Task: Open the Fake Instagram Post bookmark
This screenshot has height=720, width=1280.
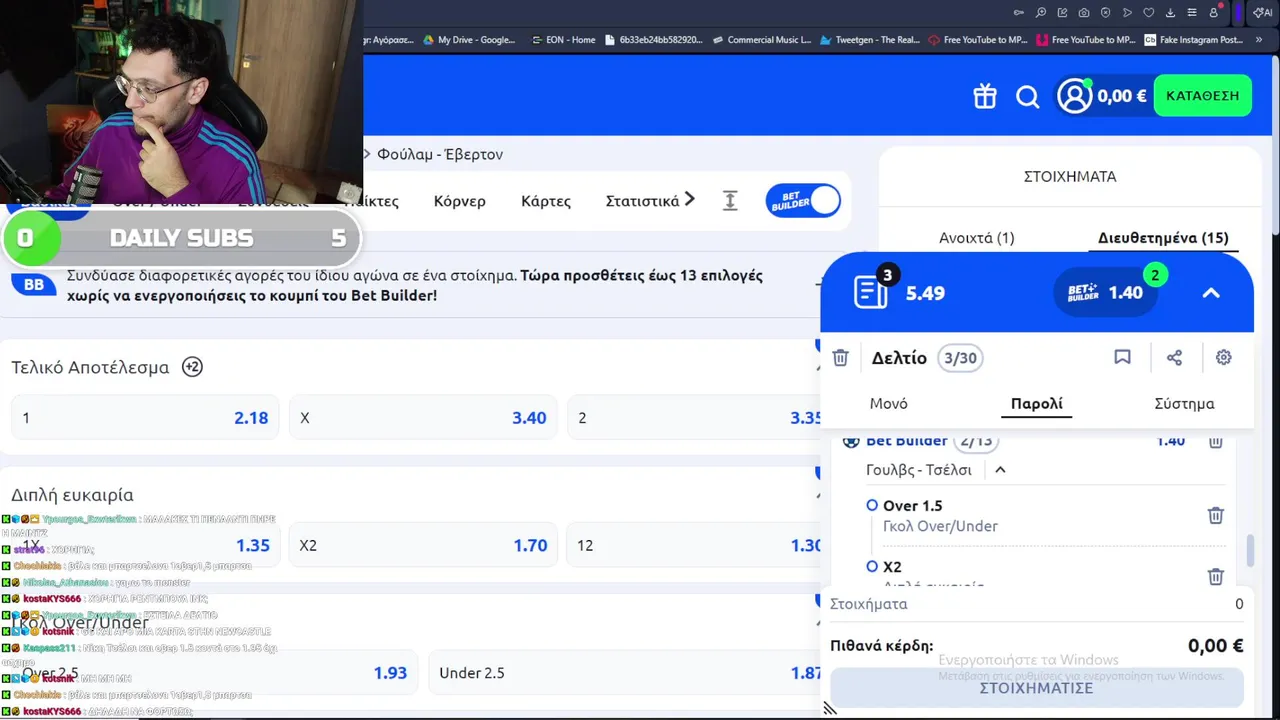Action: [x=1194, y=40]
